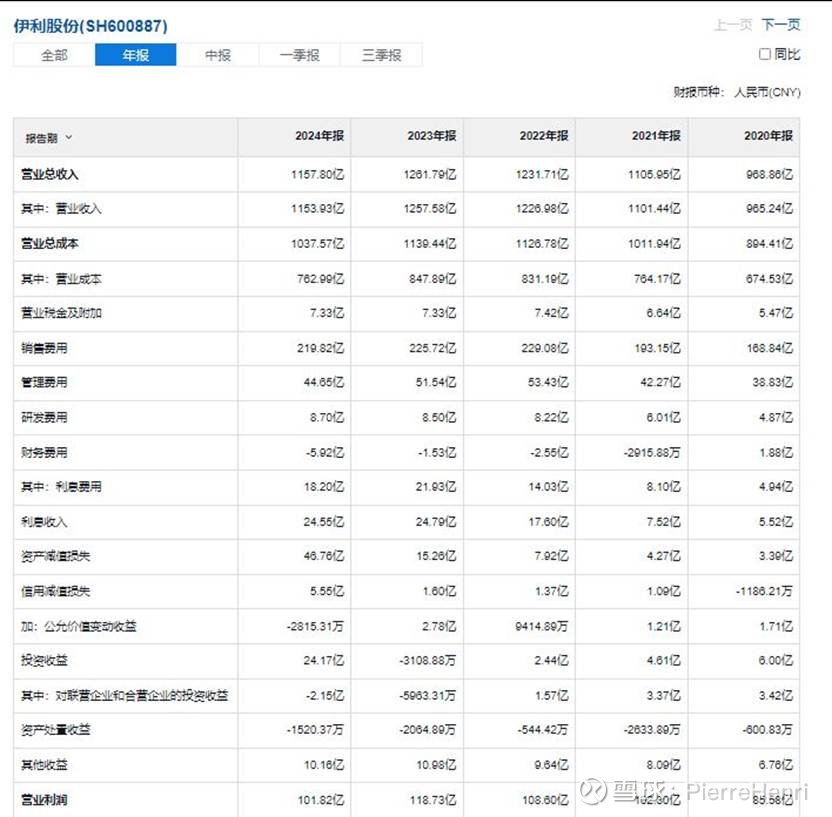Image resolution: width=832 pixels, height=817 pixels.
Task: Select the 年报 tab
Action: pyautogui.click(x=136, y=55)
